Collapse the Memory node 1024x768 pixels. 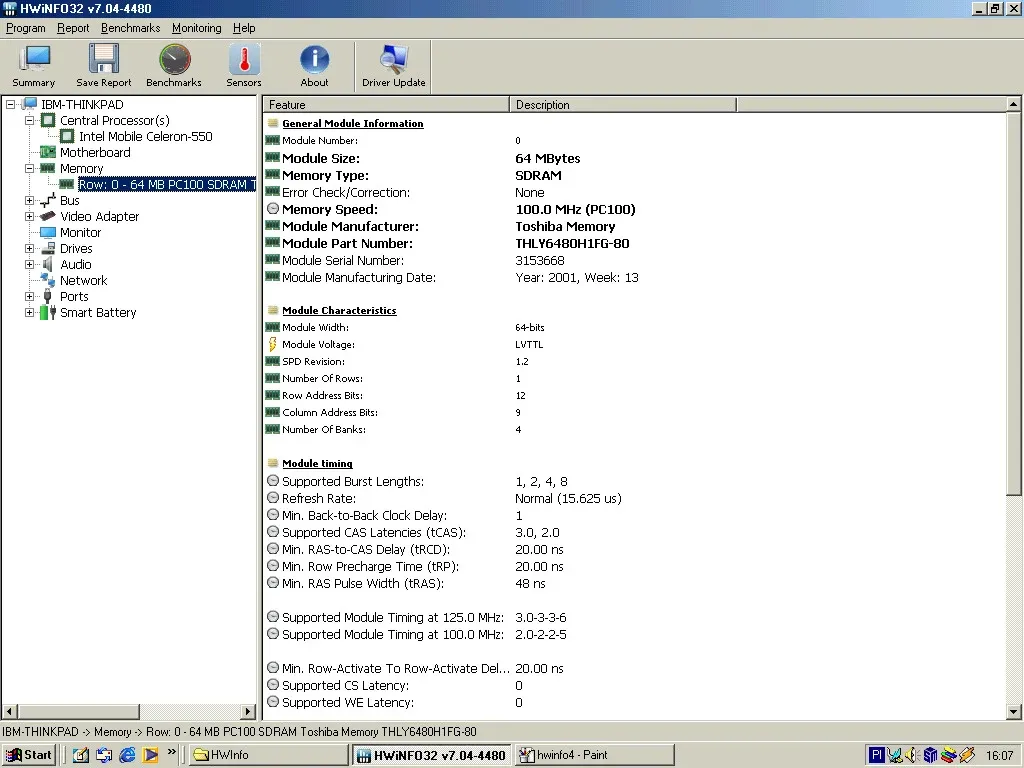[x=29, y=168]
